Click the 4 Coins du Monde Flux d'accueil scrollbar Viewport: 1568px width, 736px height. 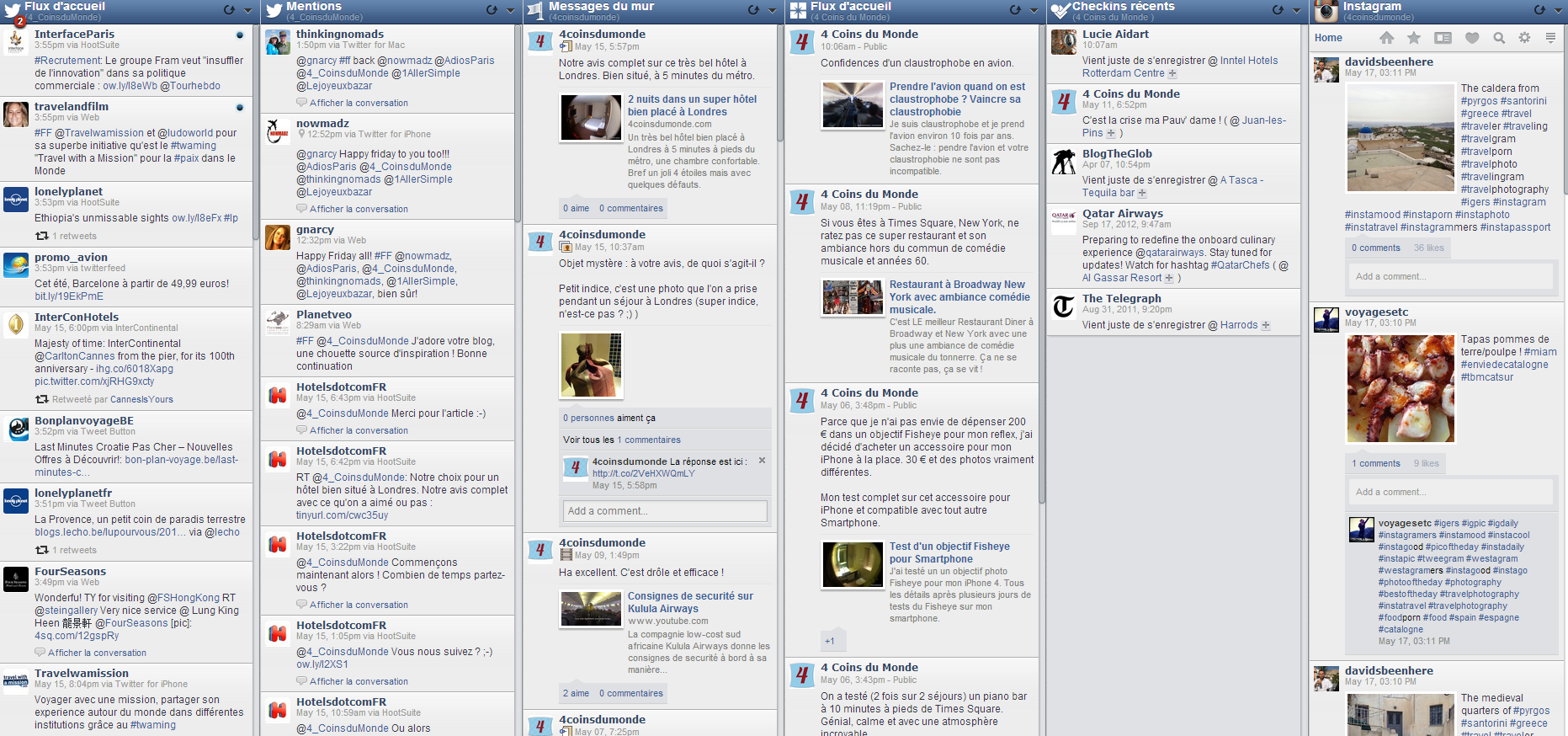click(1042, 265)
